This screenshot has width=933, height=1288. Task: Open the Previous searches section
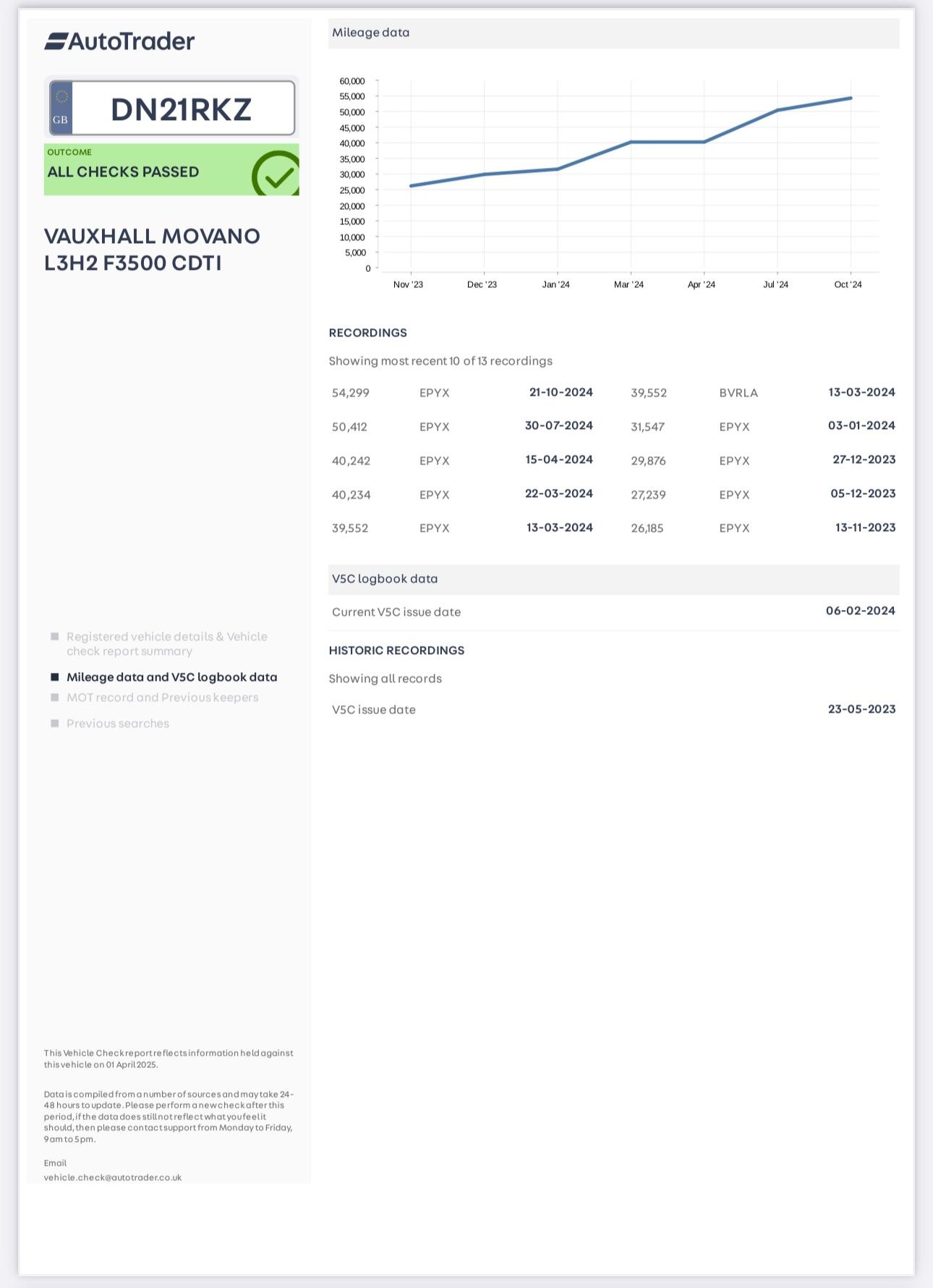coord(118,724)
